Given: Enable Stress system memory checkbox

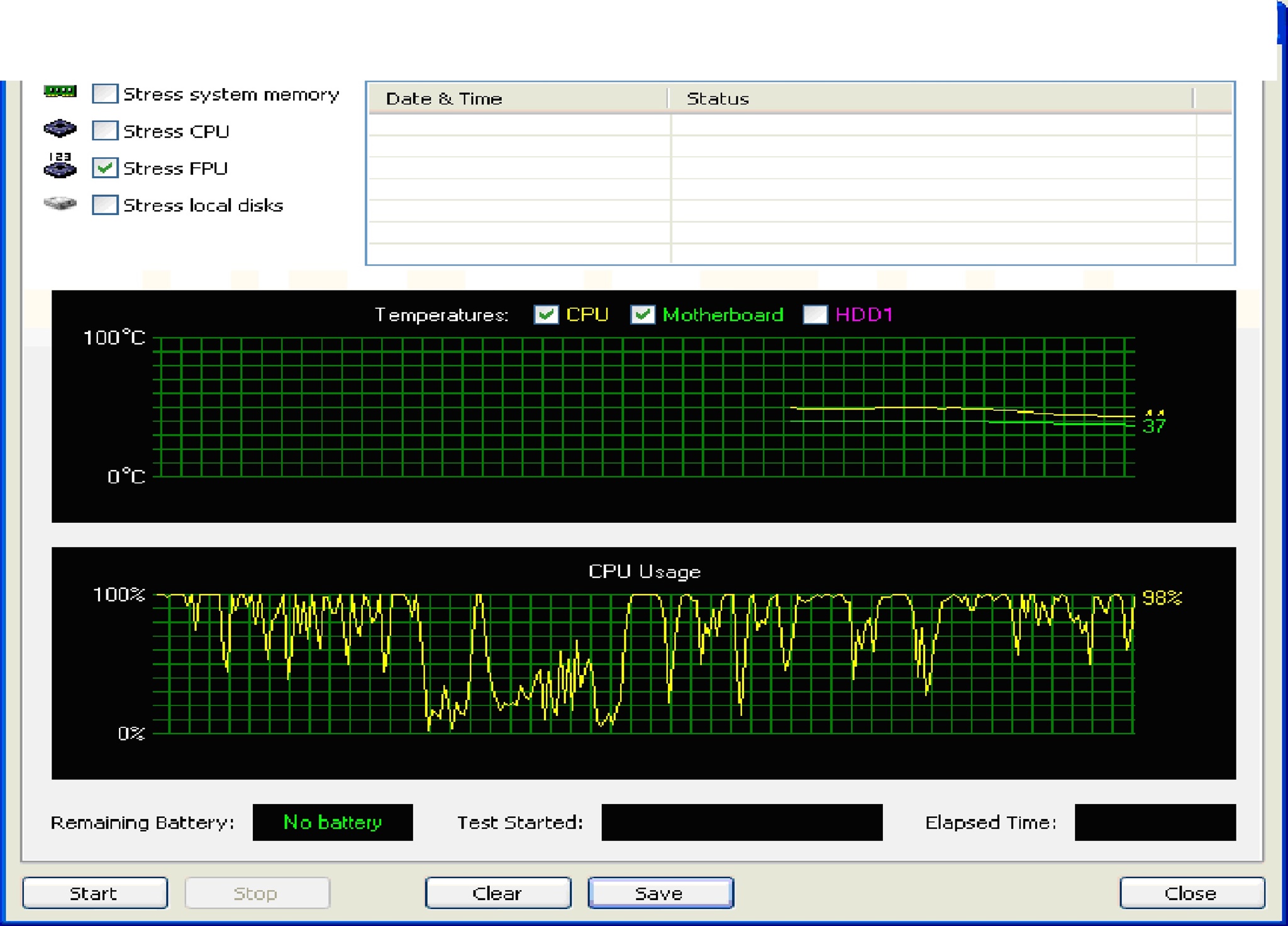Looking at the screenshot, I should click(x=105, y=94).
